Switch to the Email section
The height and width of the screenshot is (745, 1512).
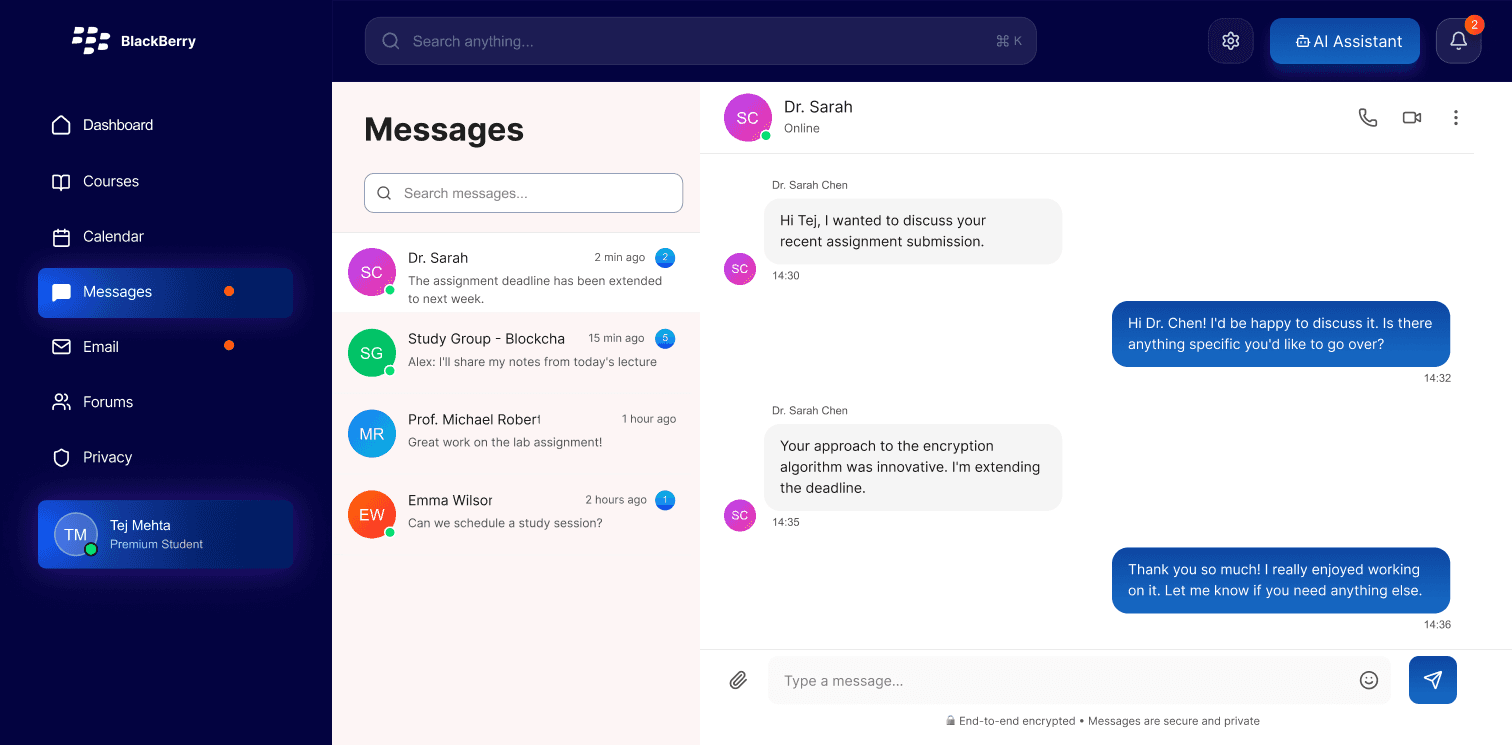pyautogui.click(x=100, y=347)
